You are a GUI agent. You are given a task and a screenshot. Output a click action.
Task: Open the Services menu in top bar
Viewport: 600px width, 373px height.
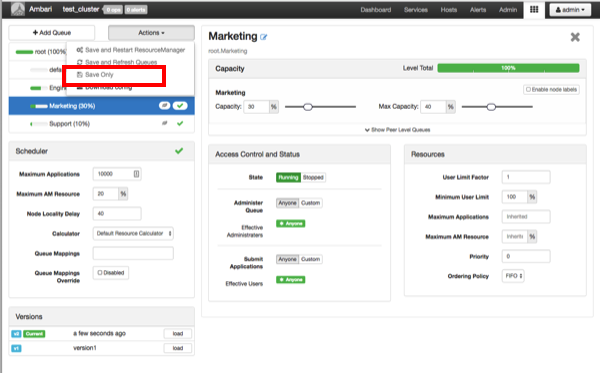coord(416,10)
